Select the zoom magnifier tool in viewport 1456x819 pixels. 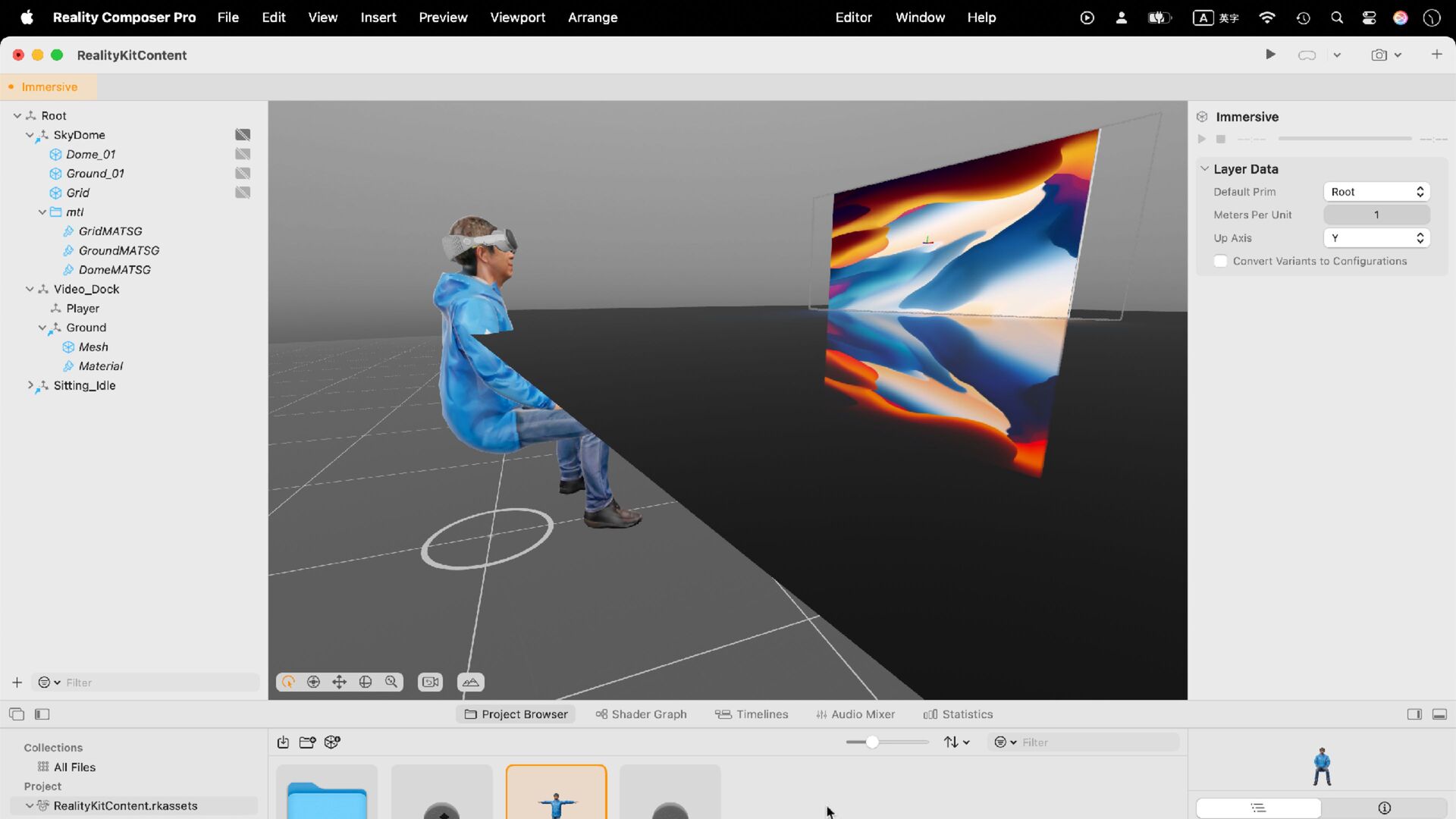[391, 682]
